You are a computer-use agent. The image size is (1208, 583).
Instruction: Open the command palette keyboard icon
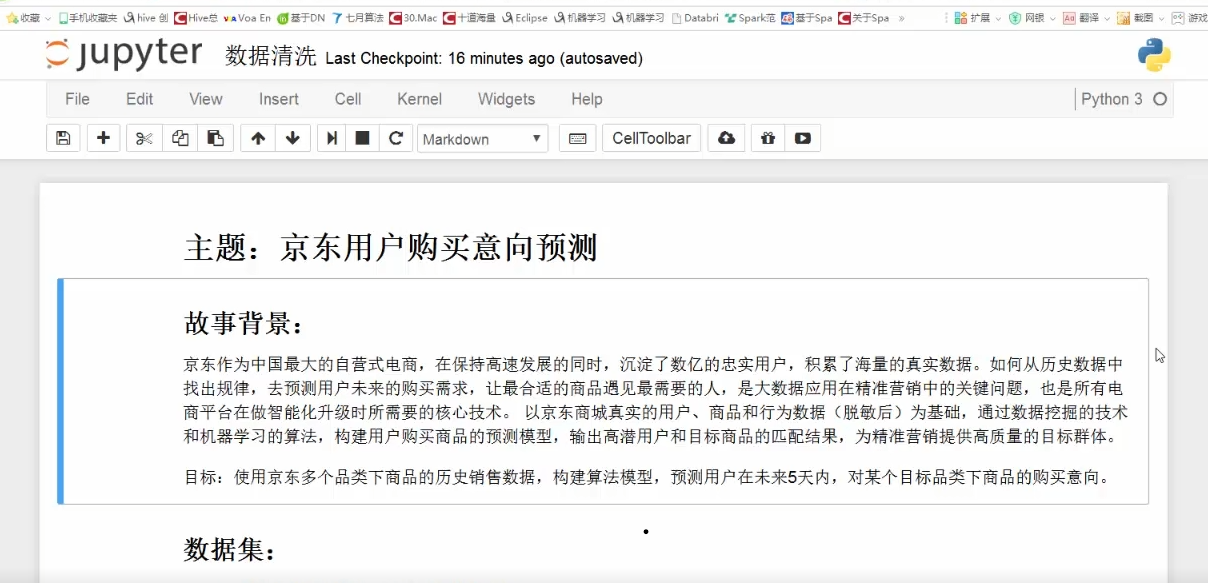coord(577,139)
